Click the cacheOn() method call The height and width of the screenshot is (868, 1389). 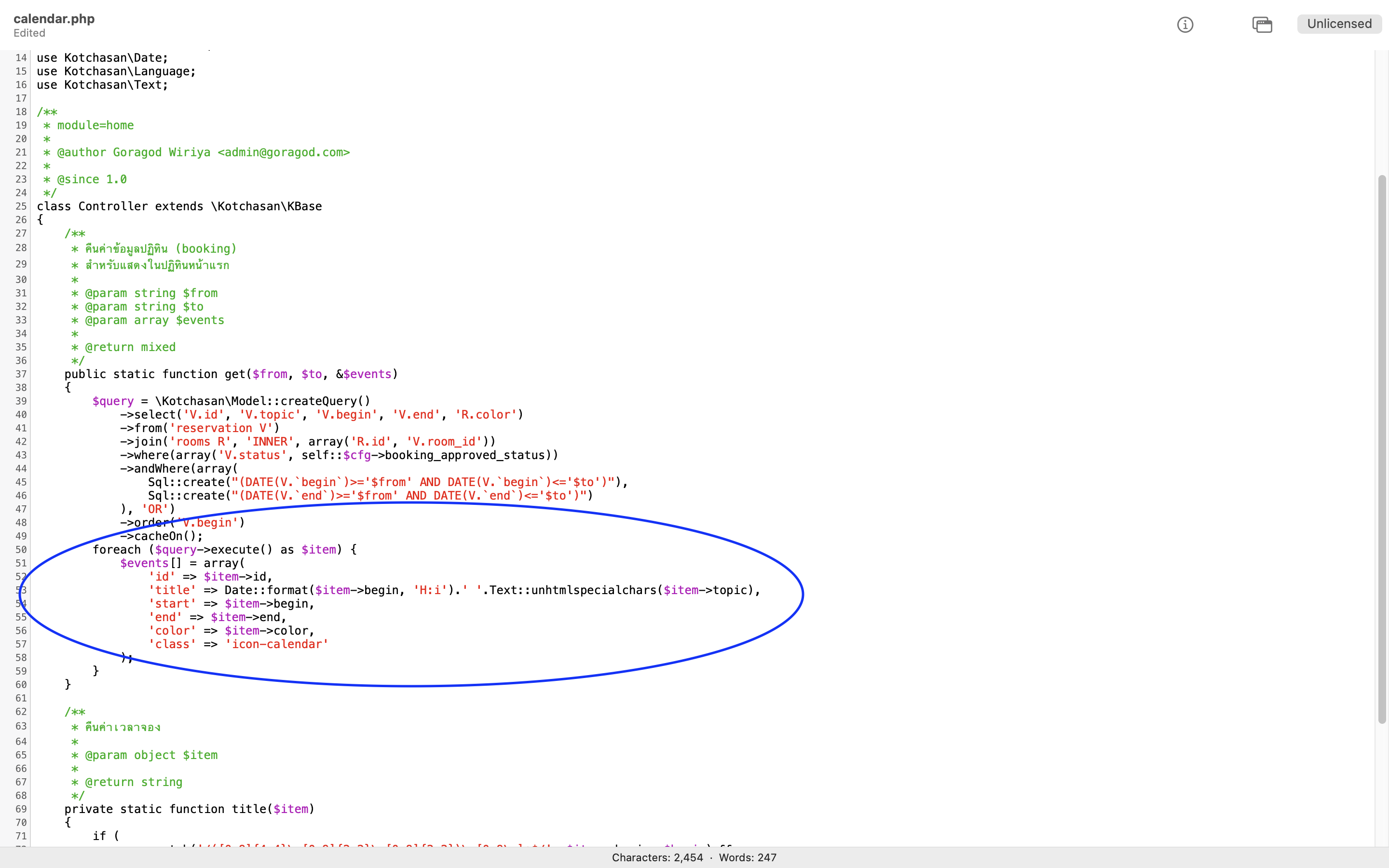click(164, 536)
